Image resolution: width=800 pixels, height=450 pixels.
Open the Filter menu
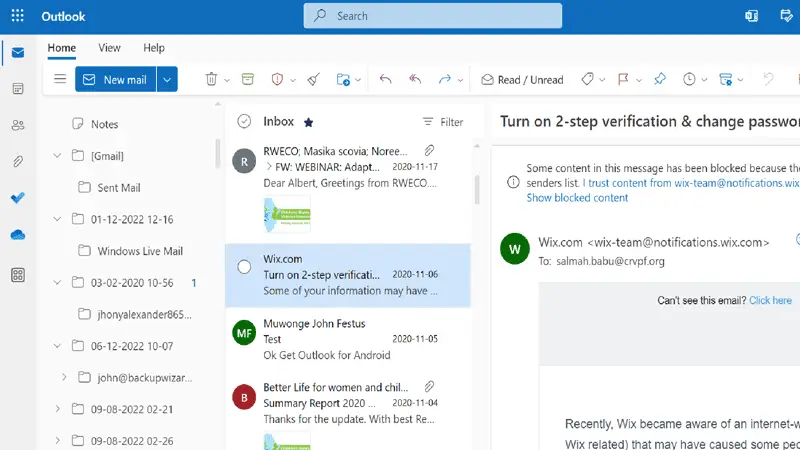tap(443, 122)
